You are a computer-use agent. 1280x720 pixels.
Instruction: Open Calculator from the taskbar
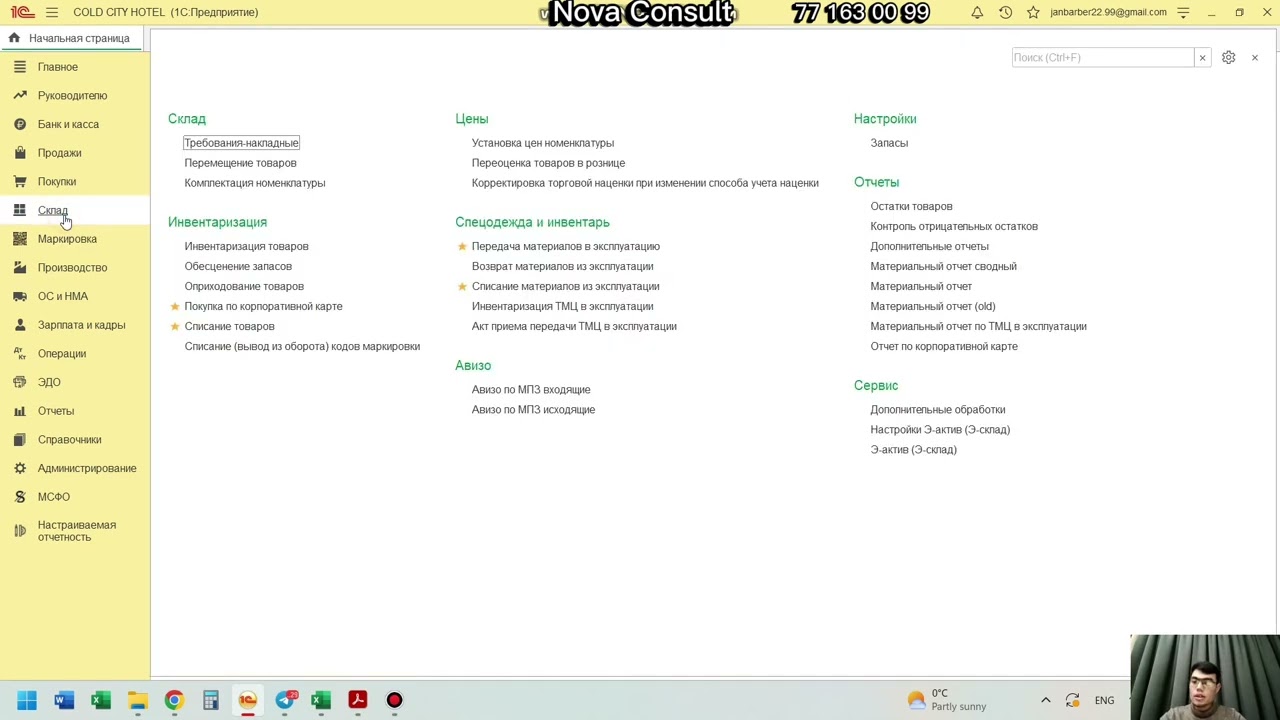click(x=211, y=700)
